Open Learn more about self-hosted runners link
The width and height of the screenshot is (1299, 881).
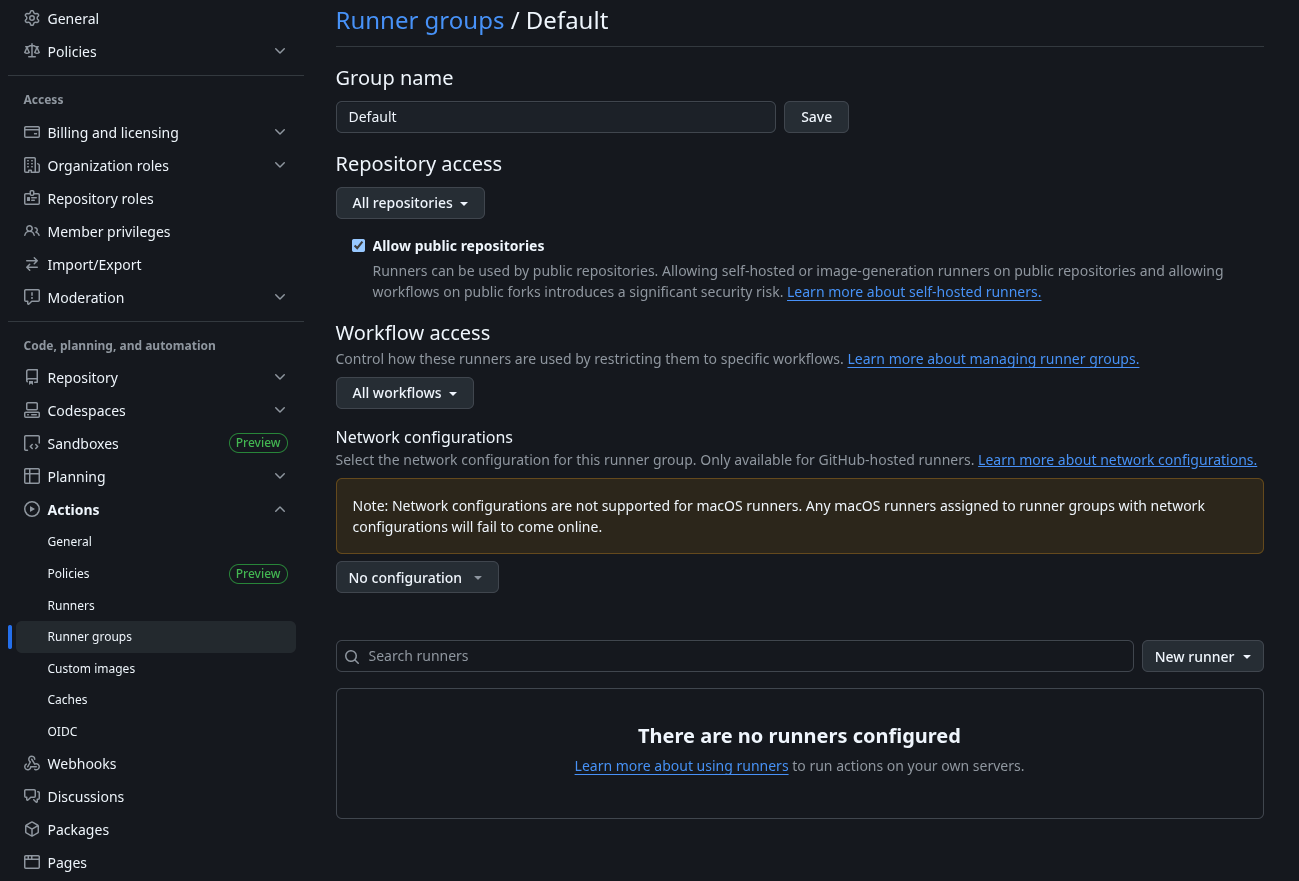(914, 292)
